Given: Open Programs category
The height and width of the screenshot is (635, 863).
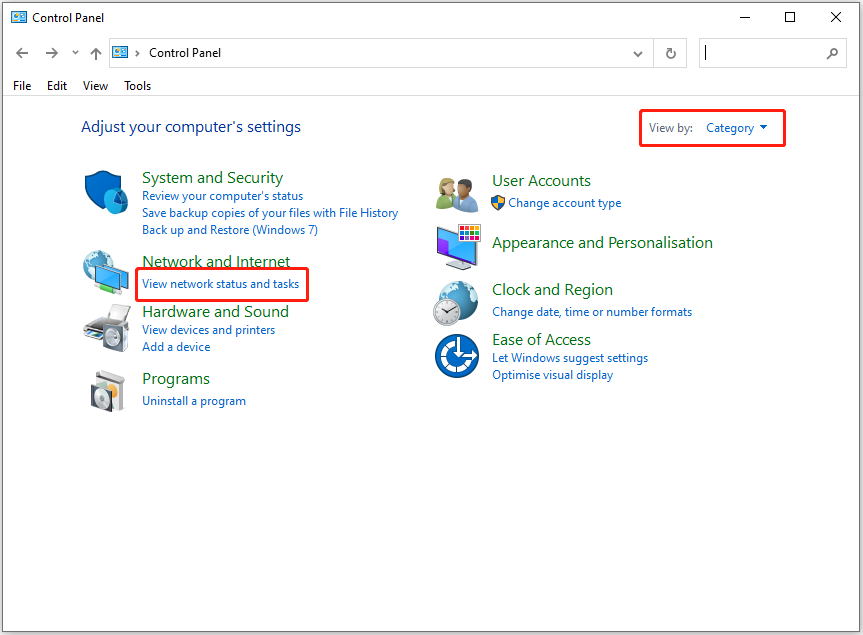Looking at the screenshot, I should pos(176,379).
